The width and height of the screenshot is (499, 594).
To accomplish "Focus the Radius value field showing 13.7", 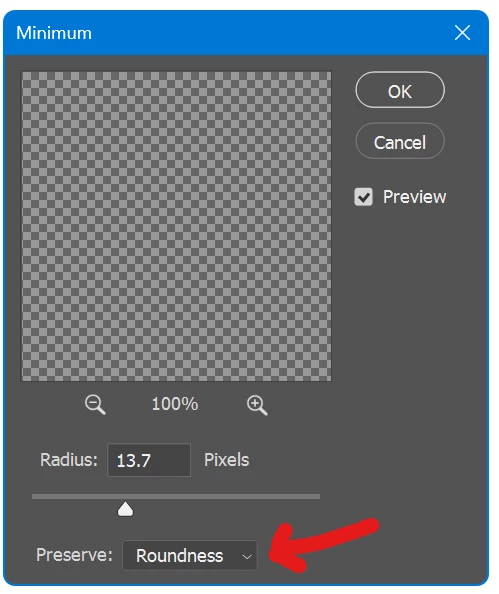I will coord(149,460).
